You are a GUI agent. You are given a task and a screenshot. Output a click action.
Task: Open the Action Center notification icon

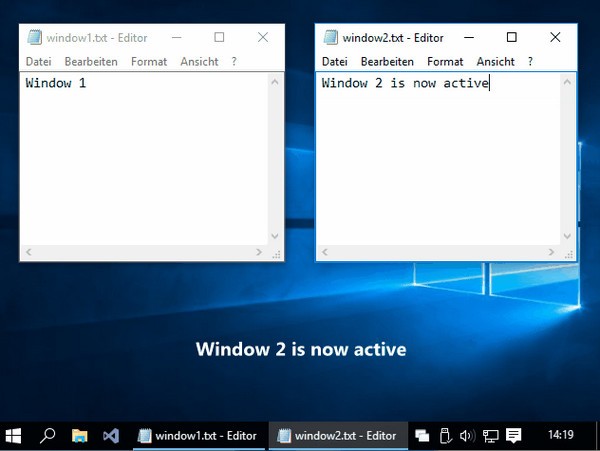click(x=514, y=435)
